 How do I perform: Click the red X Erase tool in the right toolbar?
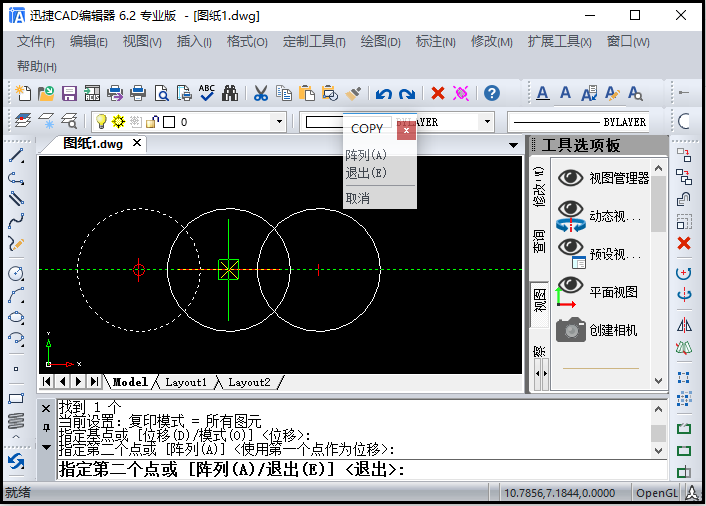click(x=684, y=243)
